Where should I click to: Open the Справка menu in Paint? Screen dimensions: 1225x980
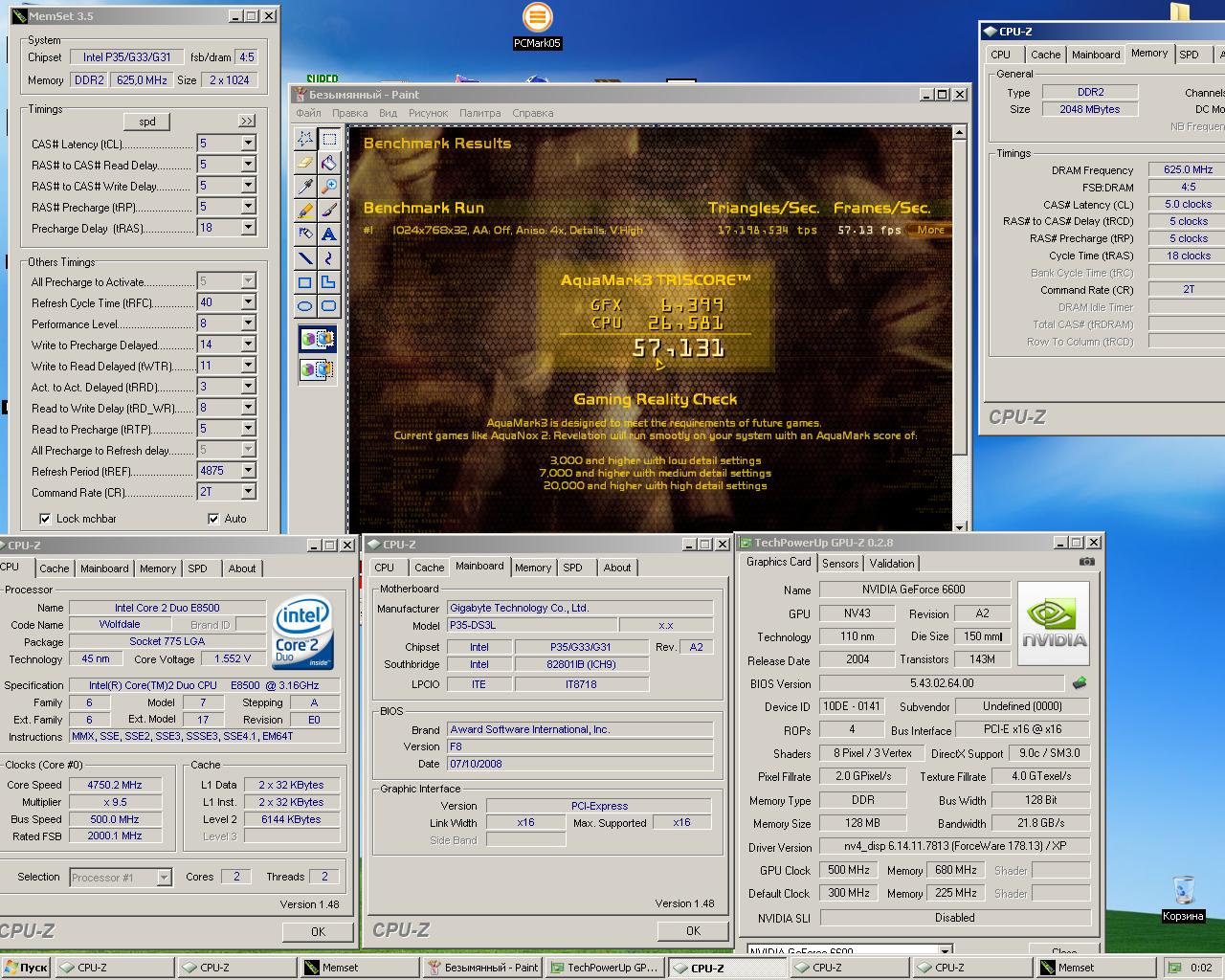(532, 113)
